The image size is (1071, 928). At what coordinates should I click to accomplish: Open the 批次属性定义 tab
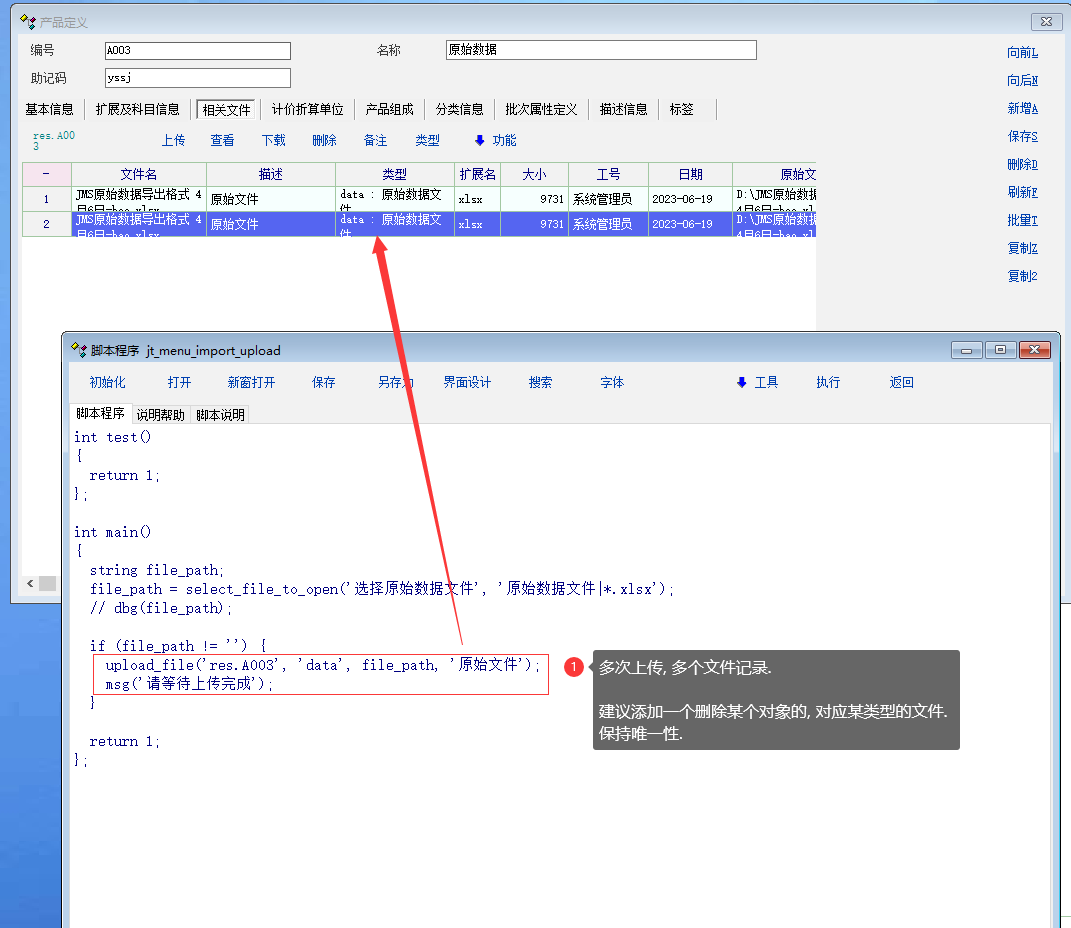(541, 109)
